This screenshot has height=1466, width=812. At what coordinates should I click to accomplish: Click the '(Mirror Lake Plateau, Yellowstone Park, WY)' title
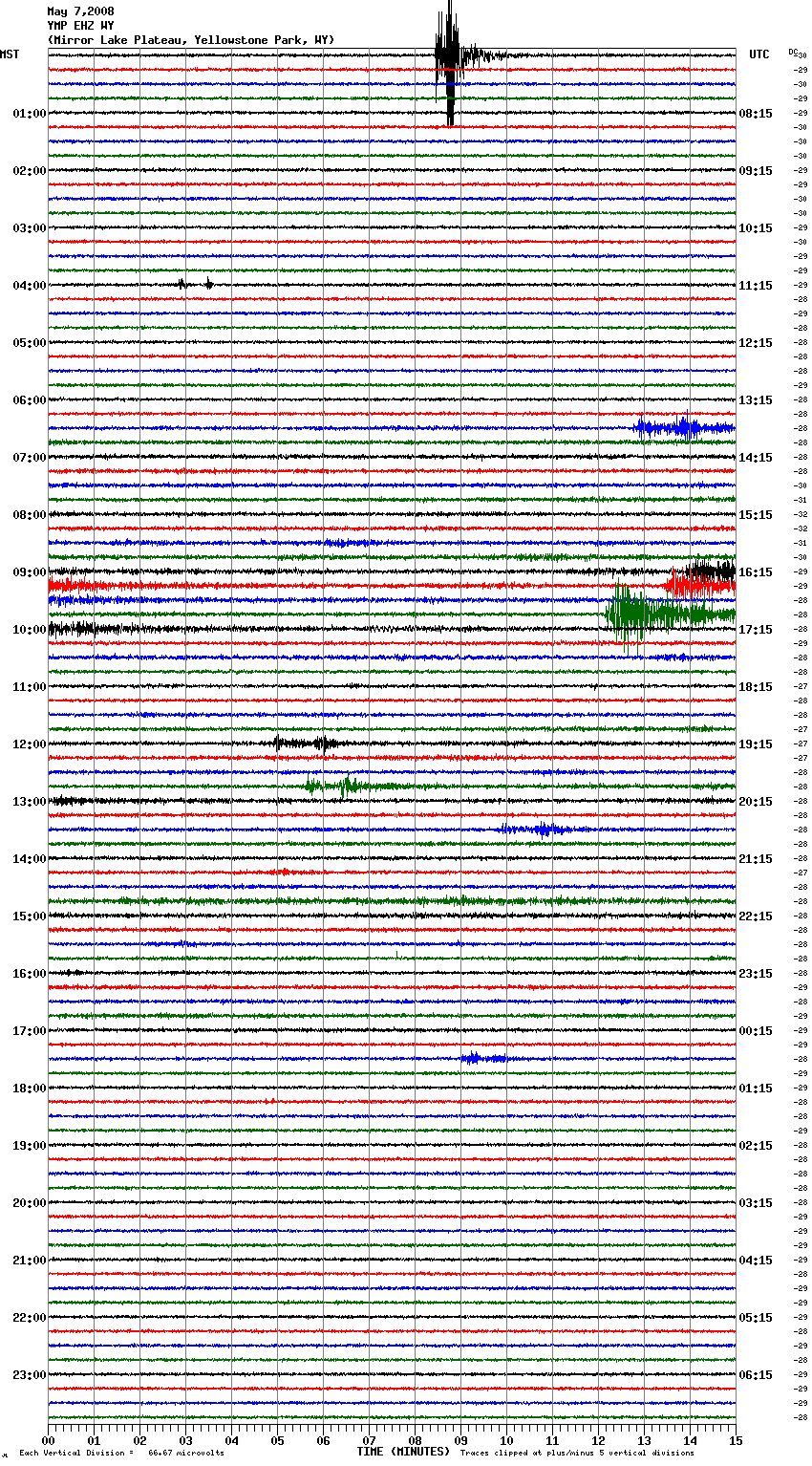point(191,40)
